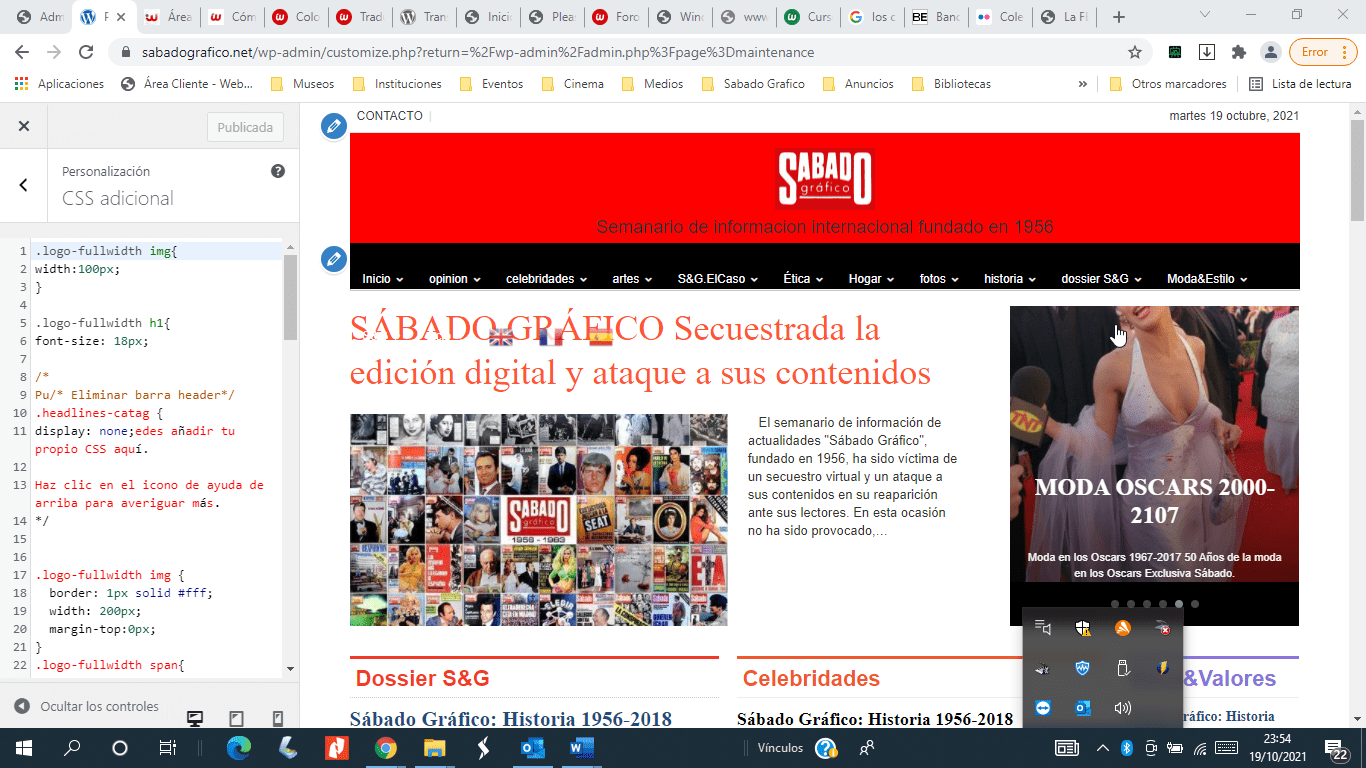Open the Instituciones bookmarks folder
Screen dimensions: 1366x768
click(x=397, y=84)
